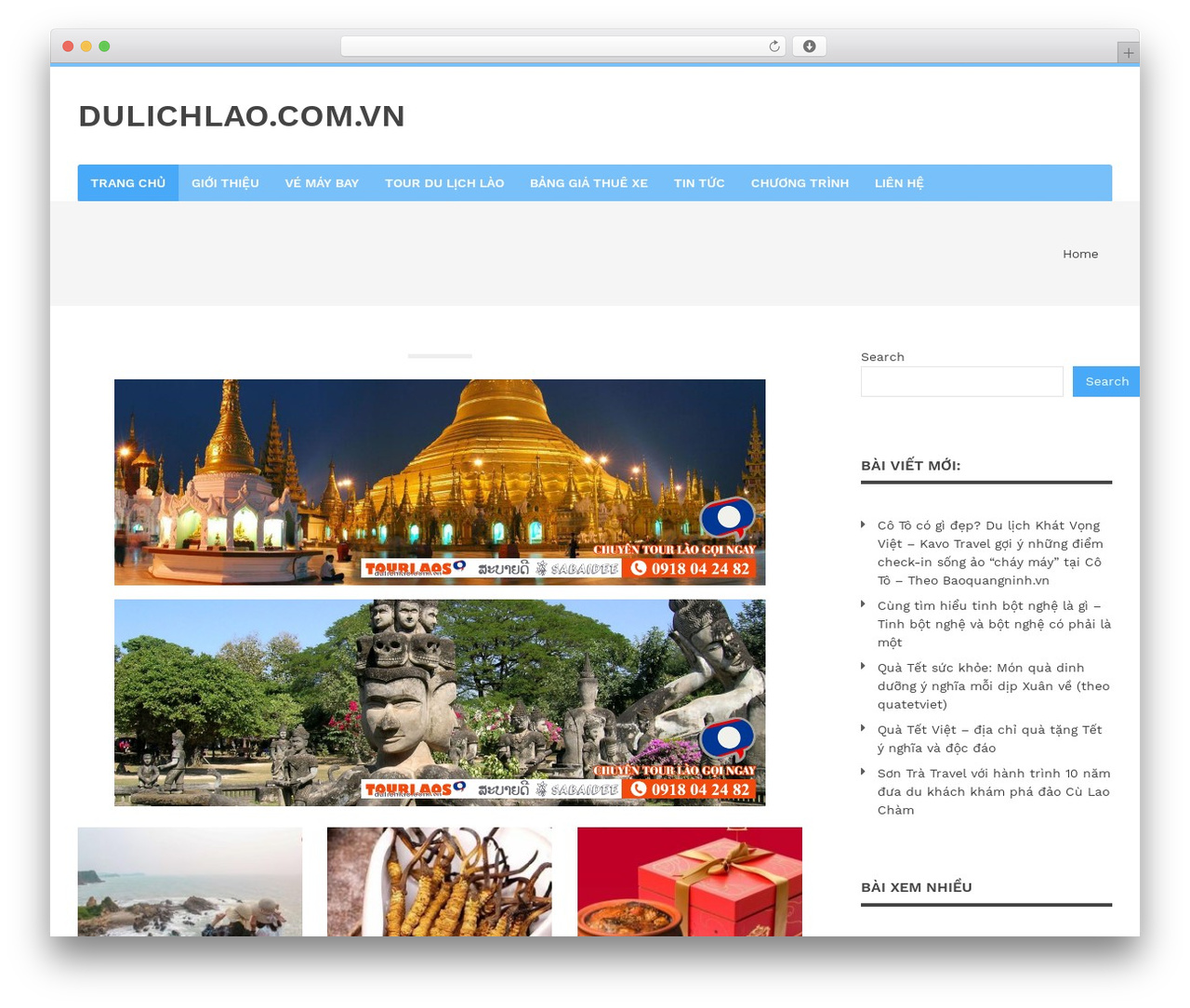
Task: Open the rocky seaside post thumbnail
Action: click(x=190, y=882)
